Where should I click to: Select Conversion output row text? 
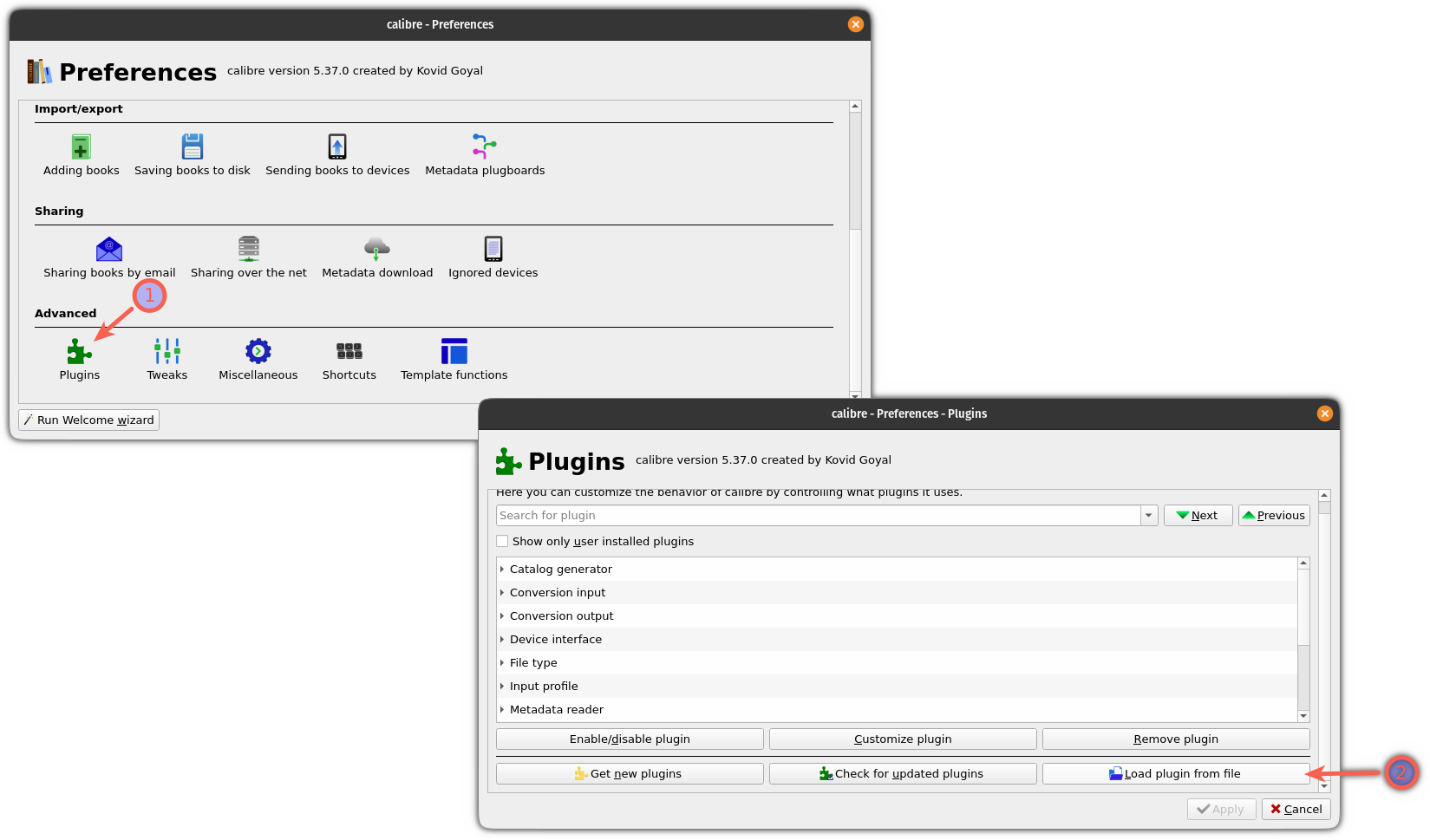(561, 615)
